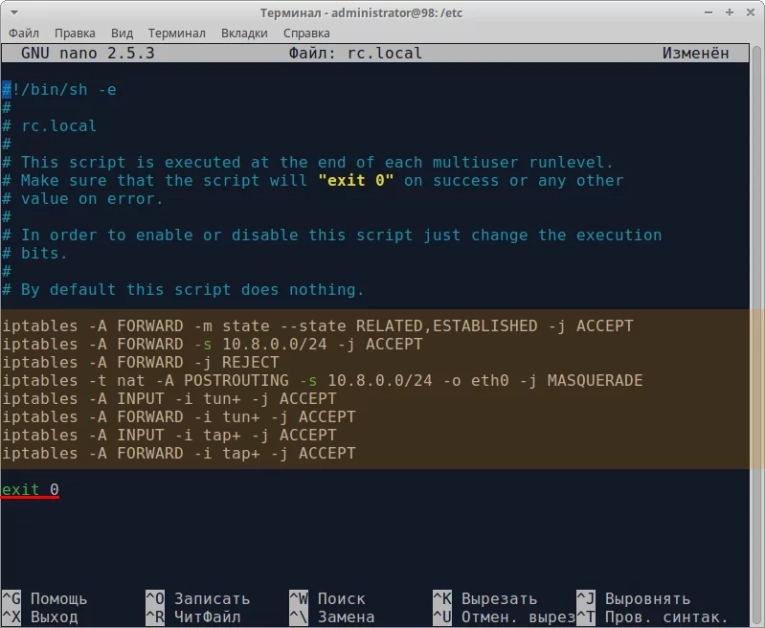Image resolution: width=765 pixels, height=628 pixels.
Task: Click the #!/bin/sh -e shebang line
Action: 61,90
